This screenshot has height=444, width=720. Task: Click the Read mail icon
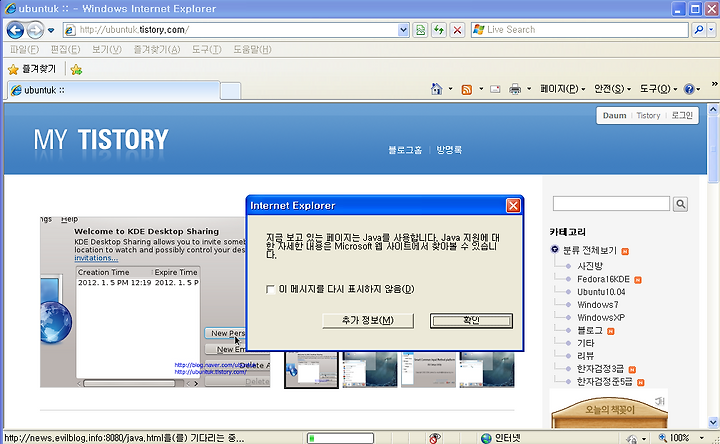click(495, 89)
